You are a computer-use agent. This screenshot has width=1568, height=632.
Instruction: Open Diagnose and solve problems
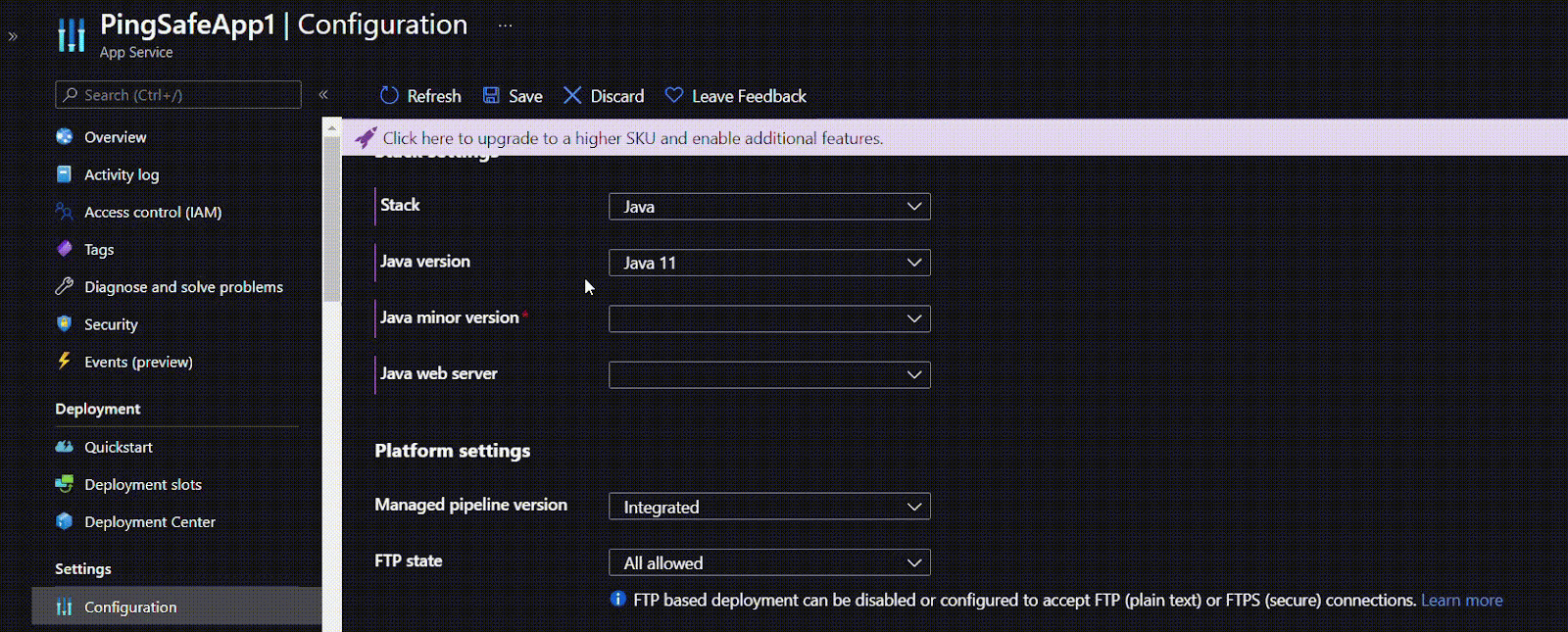(x=183, y=287)
